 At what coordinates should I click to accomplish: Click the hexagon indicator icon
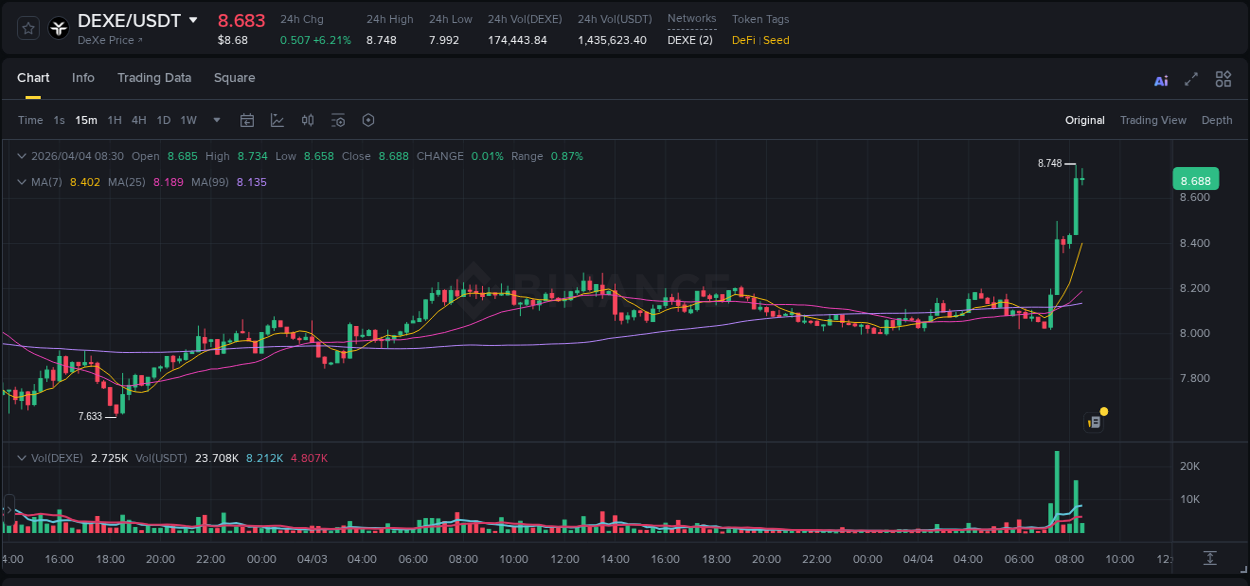coord(368,120)
